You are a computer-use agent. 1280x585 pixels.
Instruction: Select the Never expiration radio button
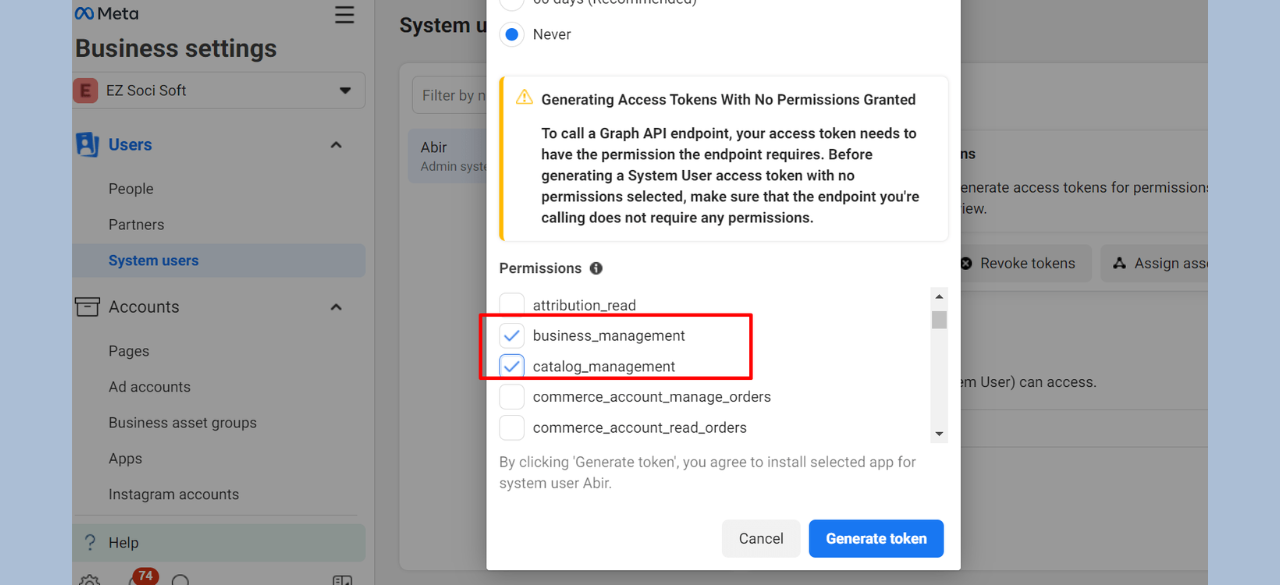[x=512, y=35]
